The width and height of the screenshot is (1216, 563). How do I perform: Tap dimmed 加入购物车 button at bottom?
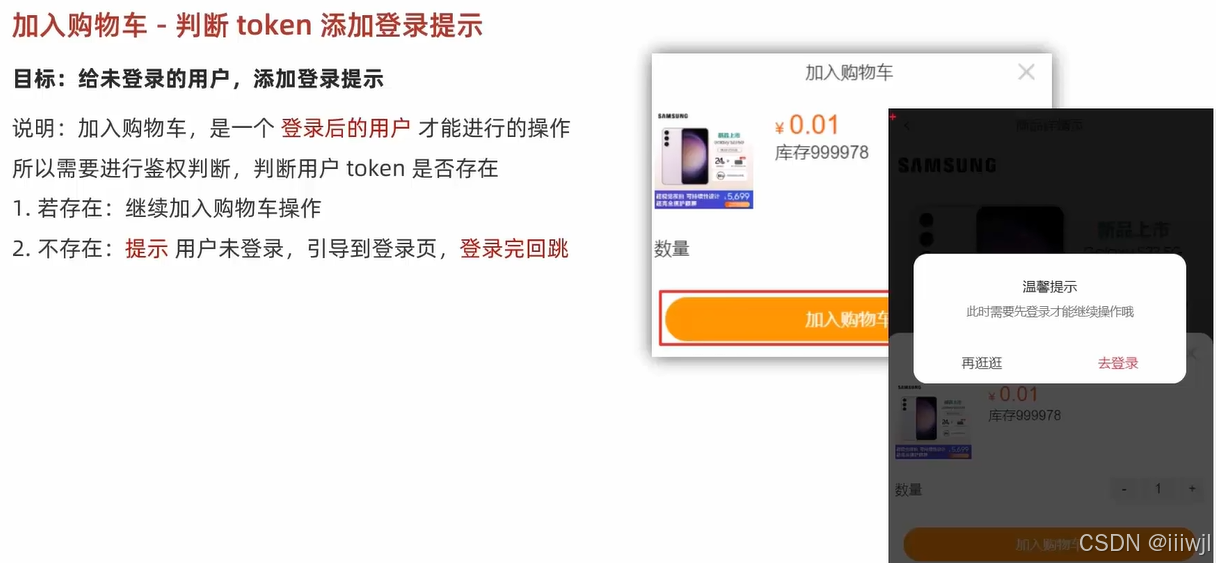coord(1050,544)
